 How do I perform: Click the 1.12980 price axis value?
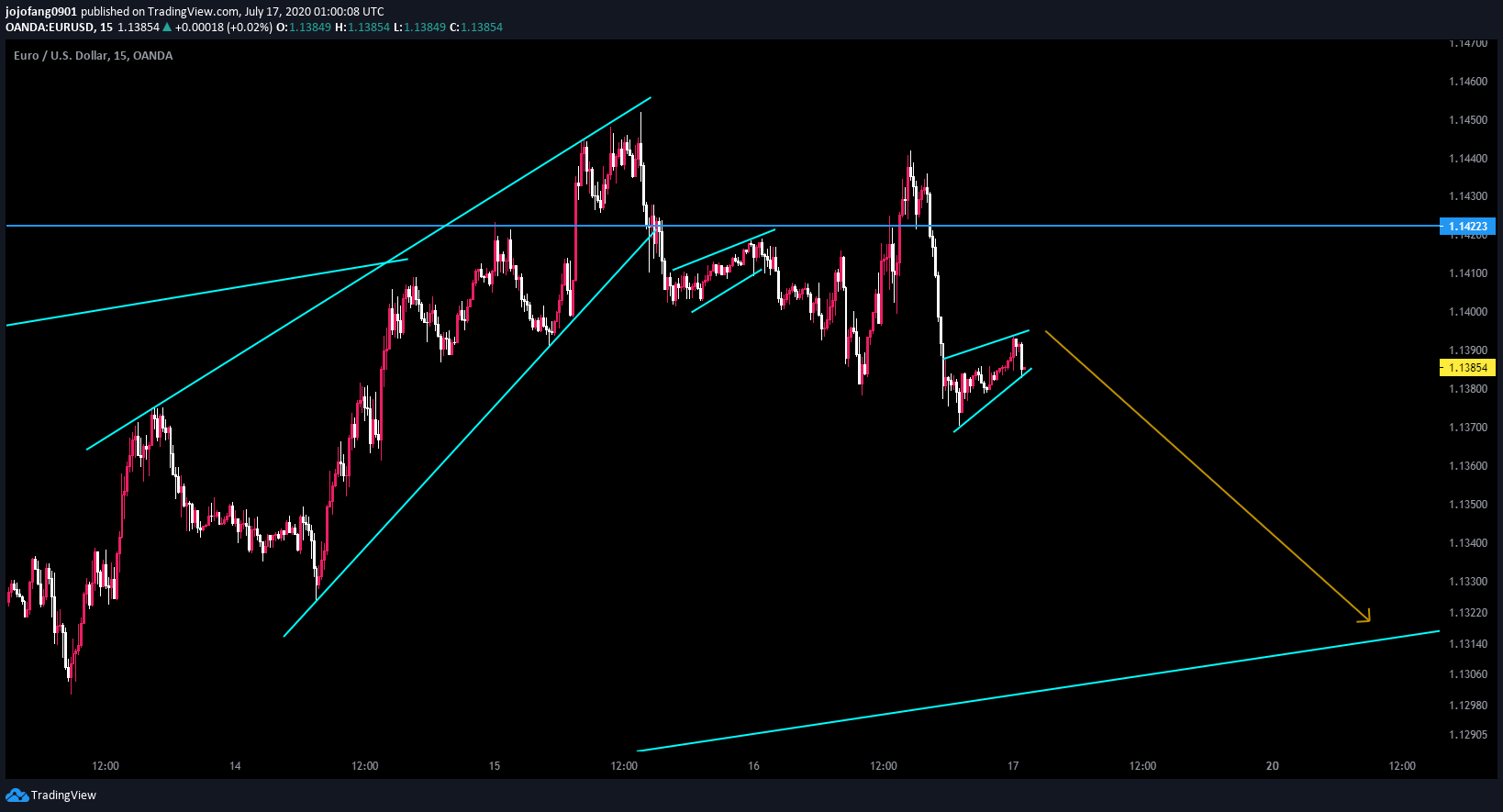[1468, 706]
